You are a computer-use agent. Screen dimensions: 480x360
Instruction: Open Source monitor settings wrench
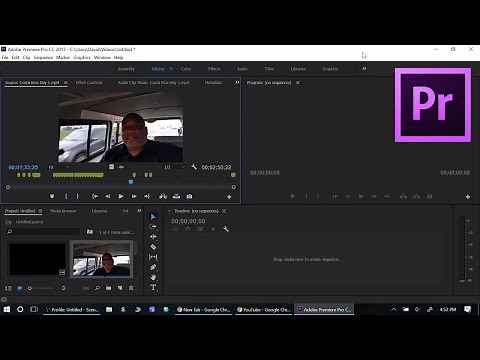[x=194, y=167]
